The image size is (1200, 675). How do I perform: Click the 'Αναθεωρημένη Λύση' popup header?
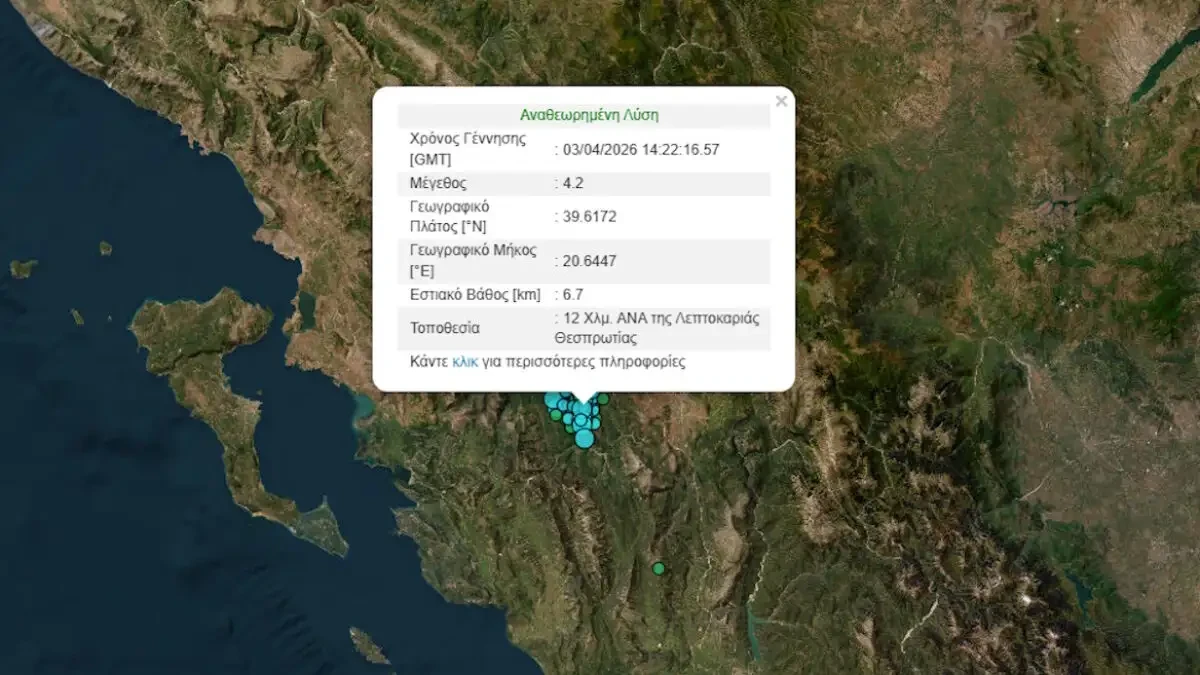click(588, 115)
